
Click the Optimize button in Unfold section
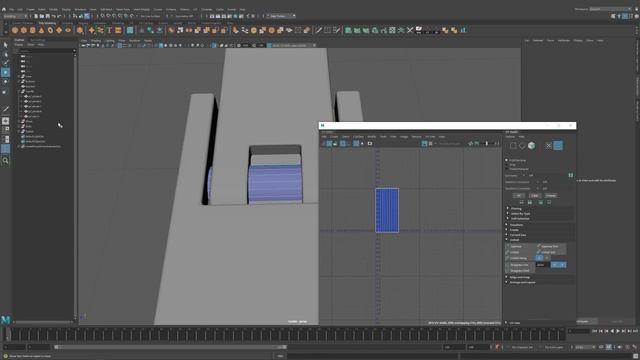520,246
